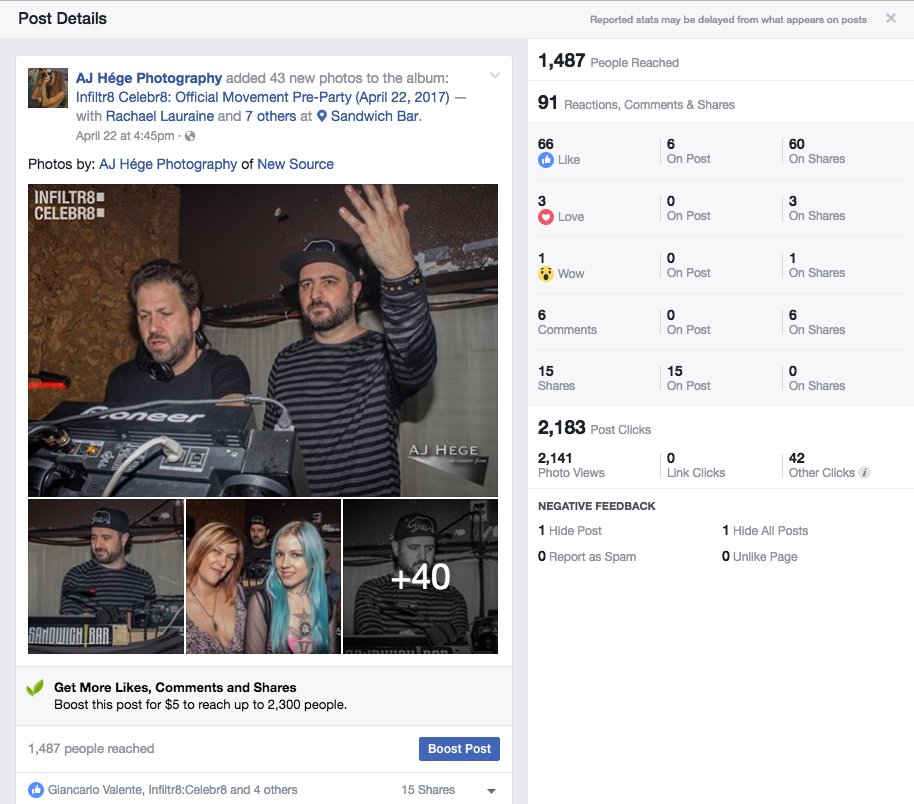Open the thumbnail of two women
This screenshot has height=804, width=914.
pyautogui.click(x=263, y=576)
